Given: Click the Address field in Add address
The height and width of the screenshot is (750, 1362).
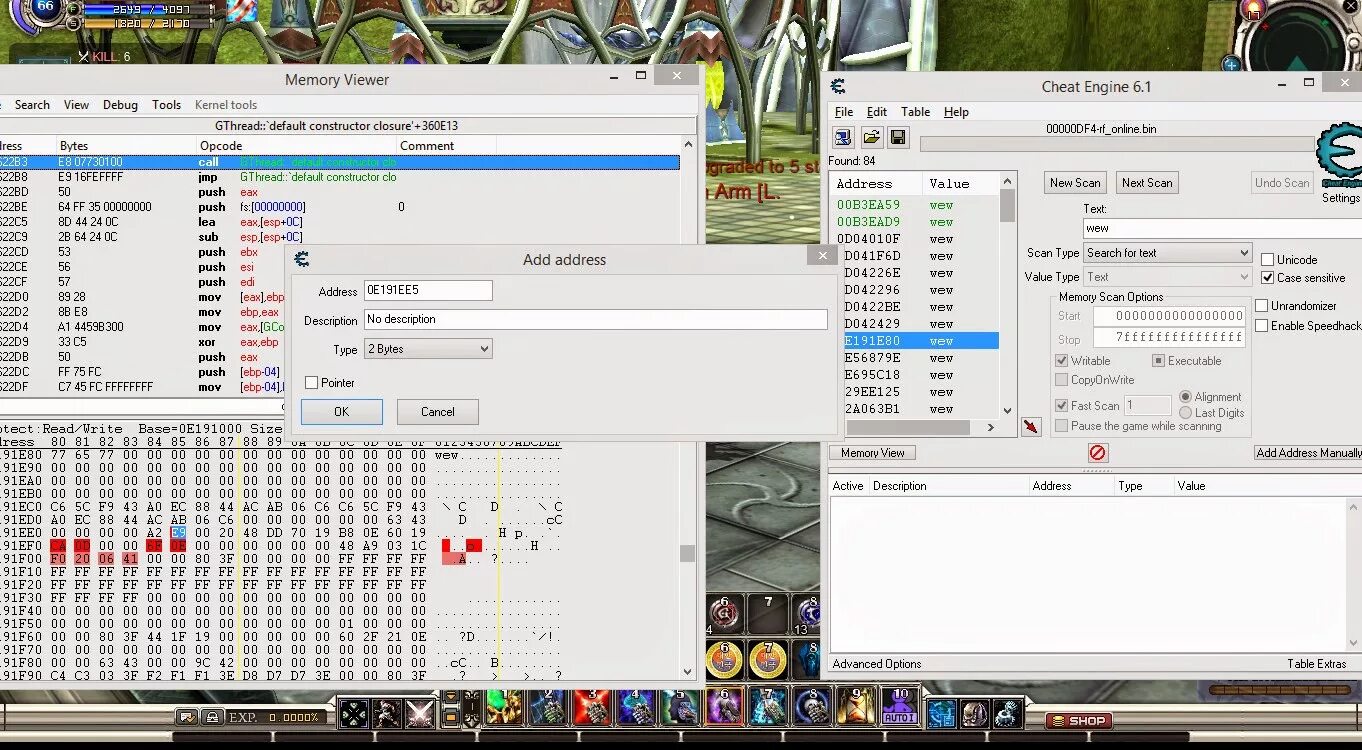Looking at the screenshot, I should (428, 291).
